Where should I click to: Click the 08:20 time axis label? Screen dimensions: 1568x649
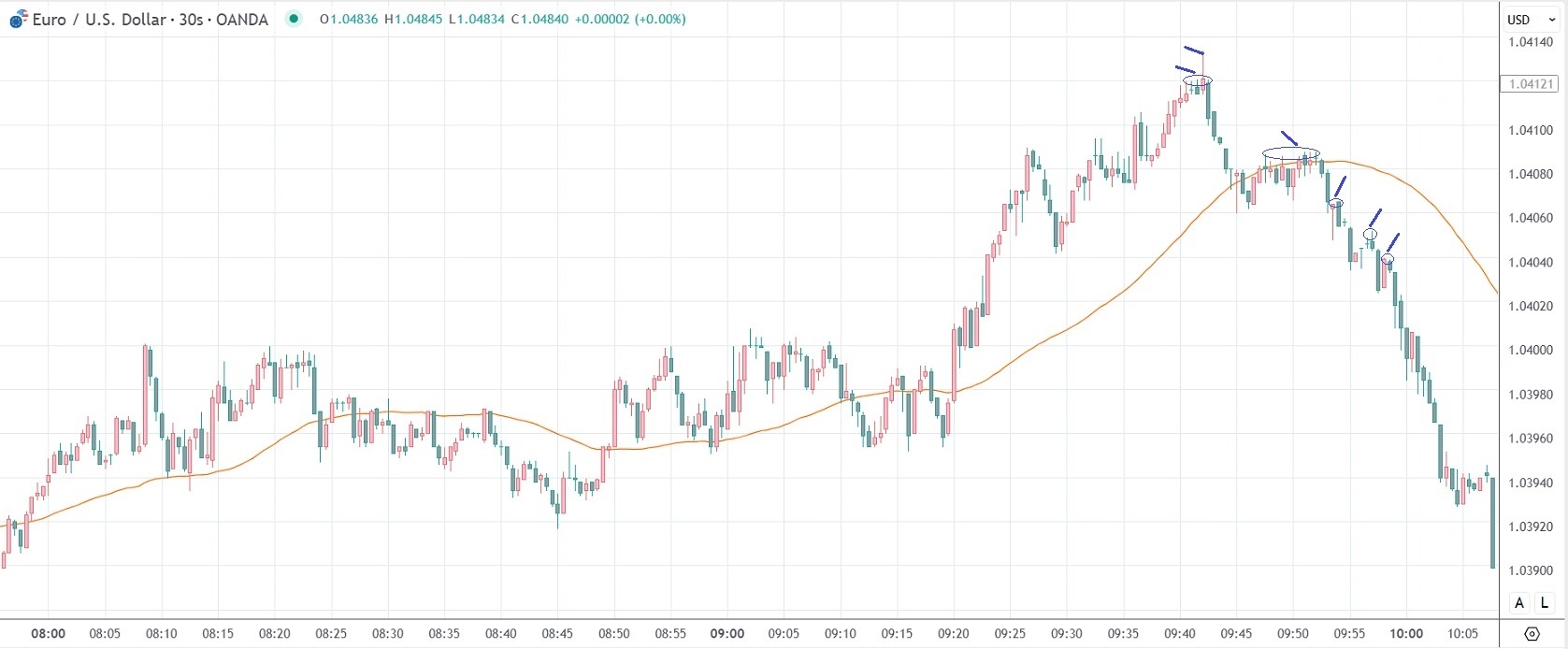pyautogui.click(x=275, y=633)
